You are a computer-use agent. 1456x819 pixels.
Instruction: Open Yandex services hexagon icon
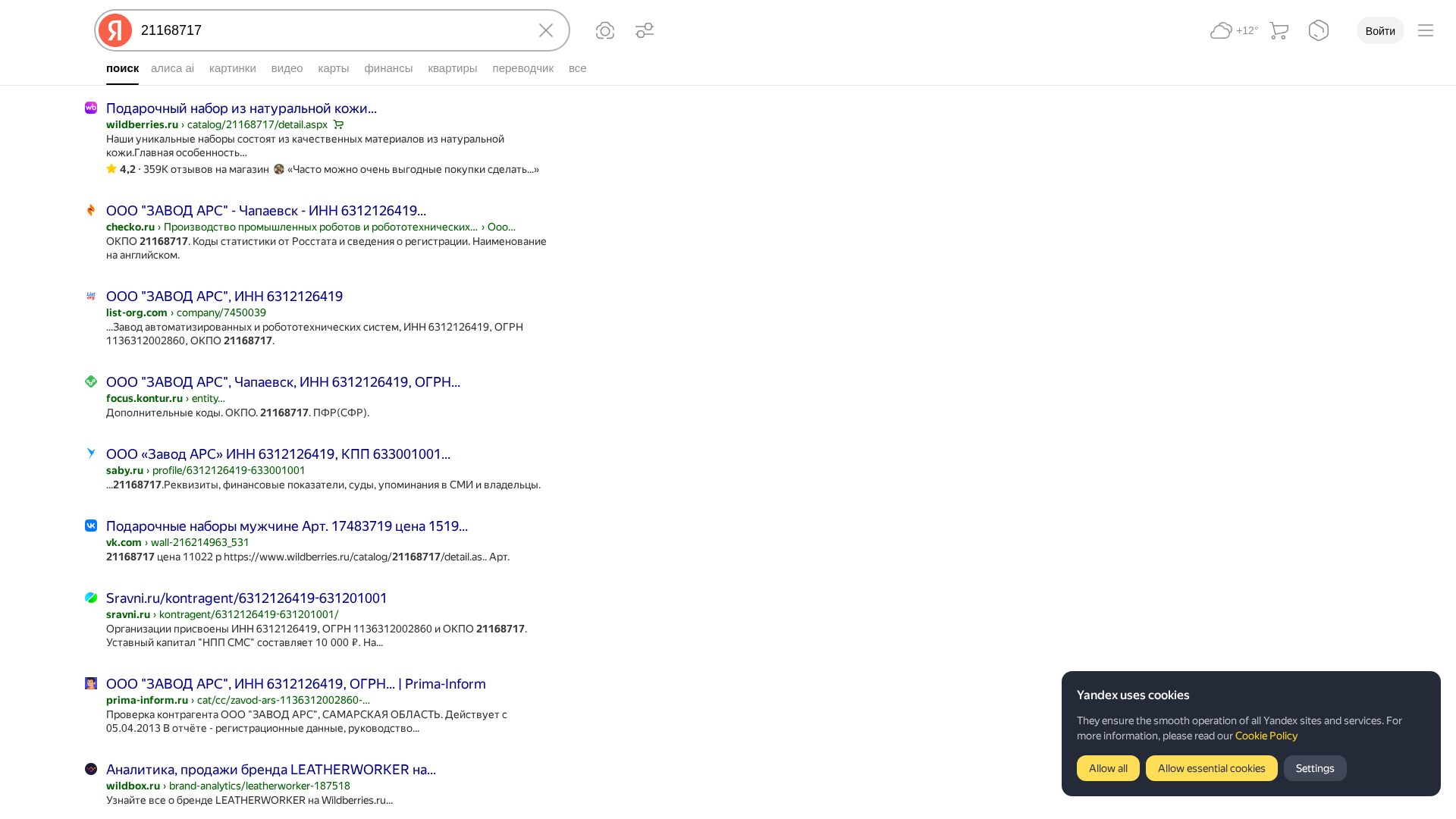[x=1318, y=30]
